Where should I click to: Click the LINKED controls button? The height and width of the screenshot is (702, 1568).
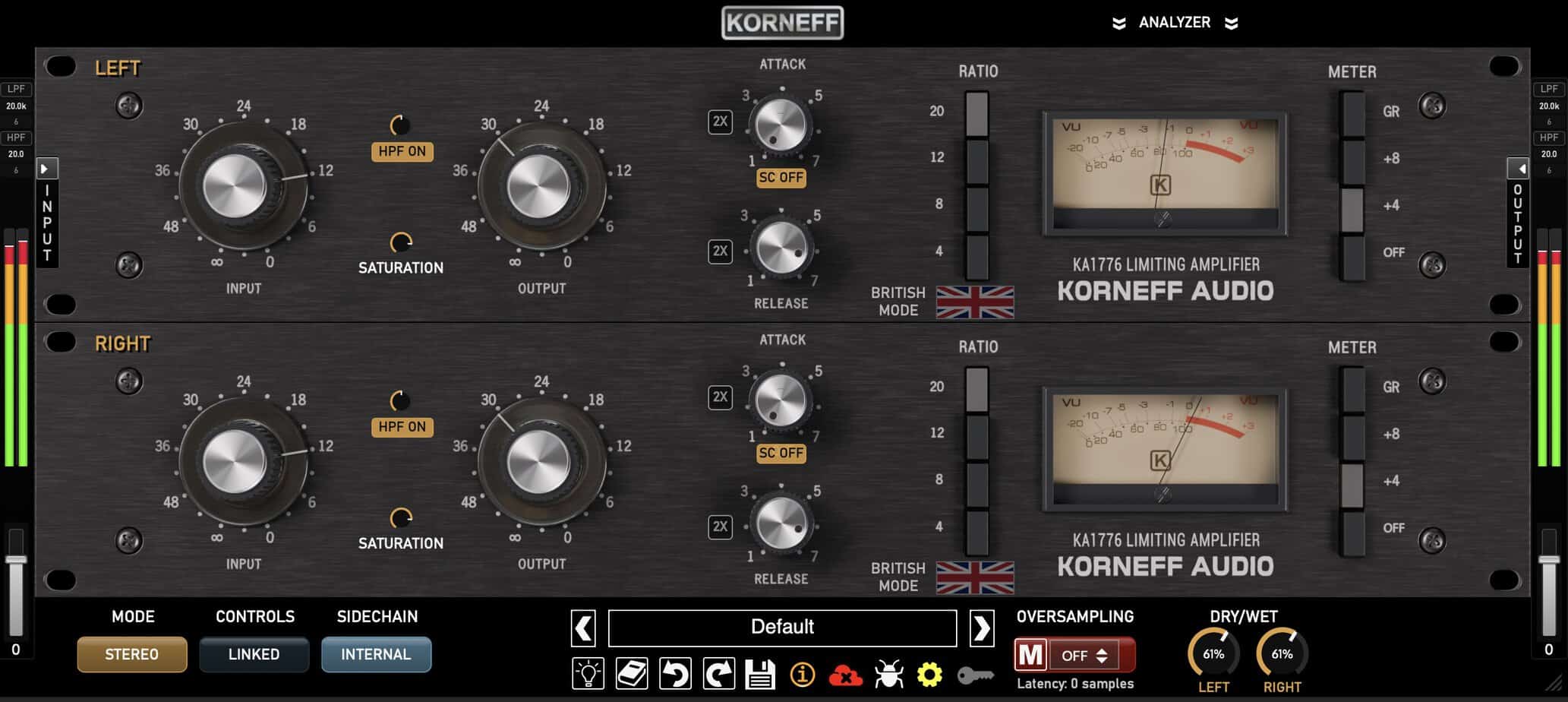click(x=254, y=654)
